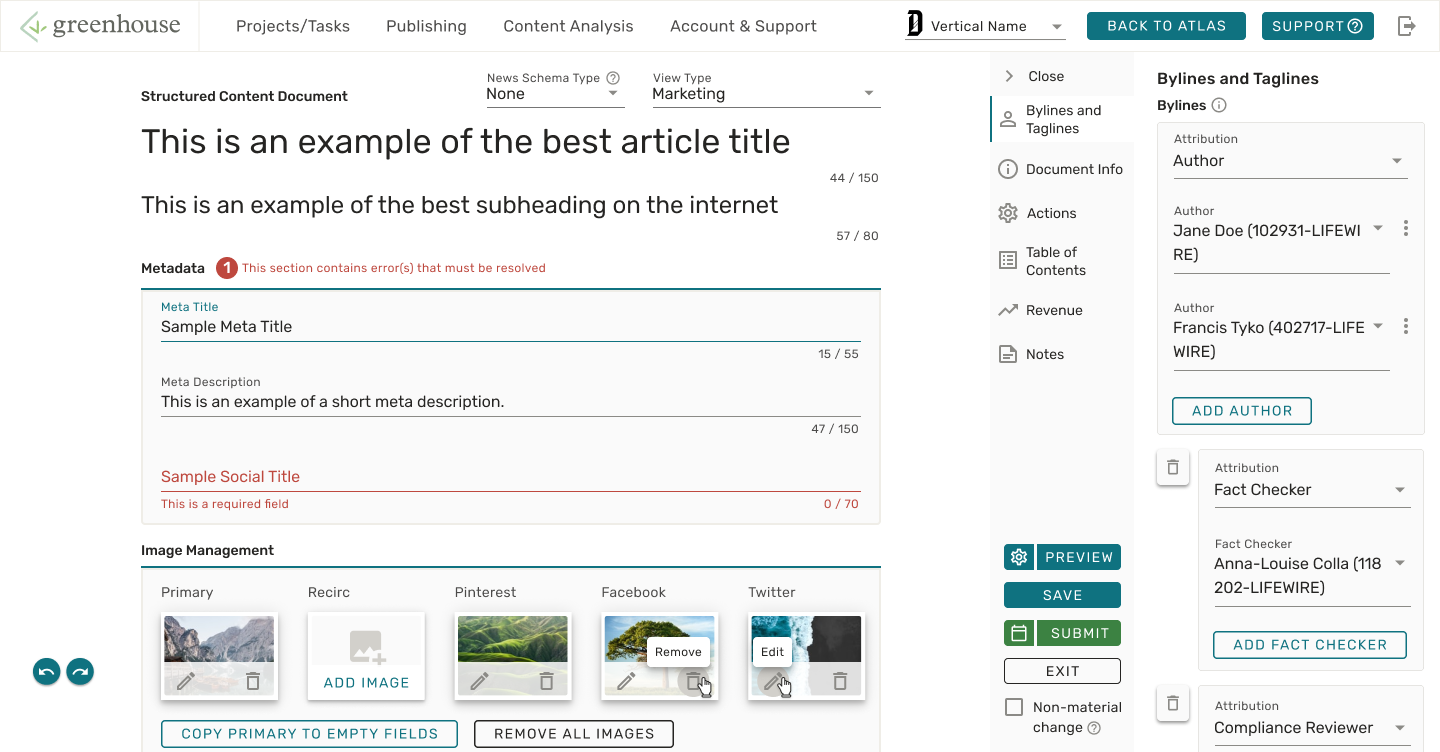Click the PREVIEW button
1440x752 pixels.
pyautogui.click(x=1078, y=557)
